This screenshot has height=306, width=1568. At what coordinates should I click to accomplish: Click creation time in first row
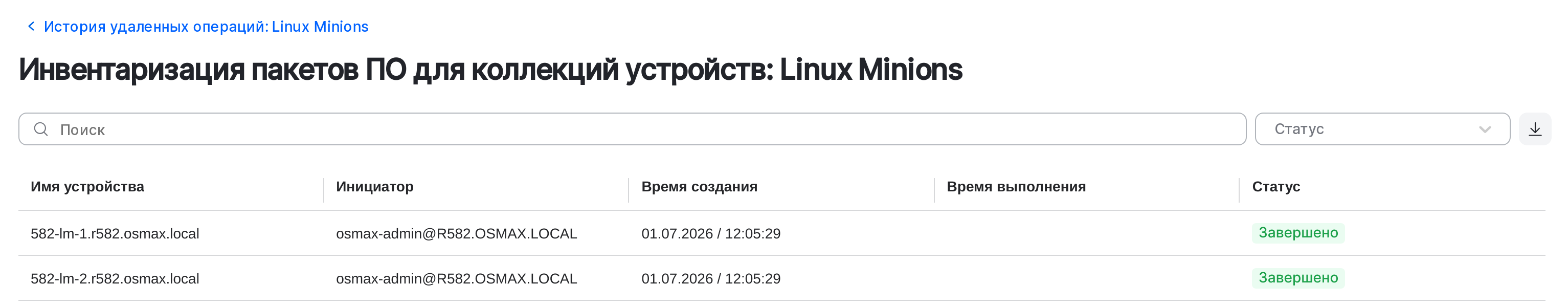[x=711, y=233]
